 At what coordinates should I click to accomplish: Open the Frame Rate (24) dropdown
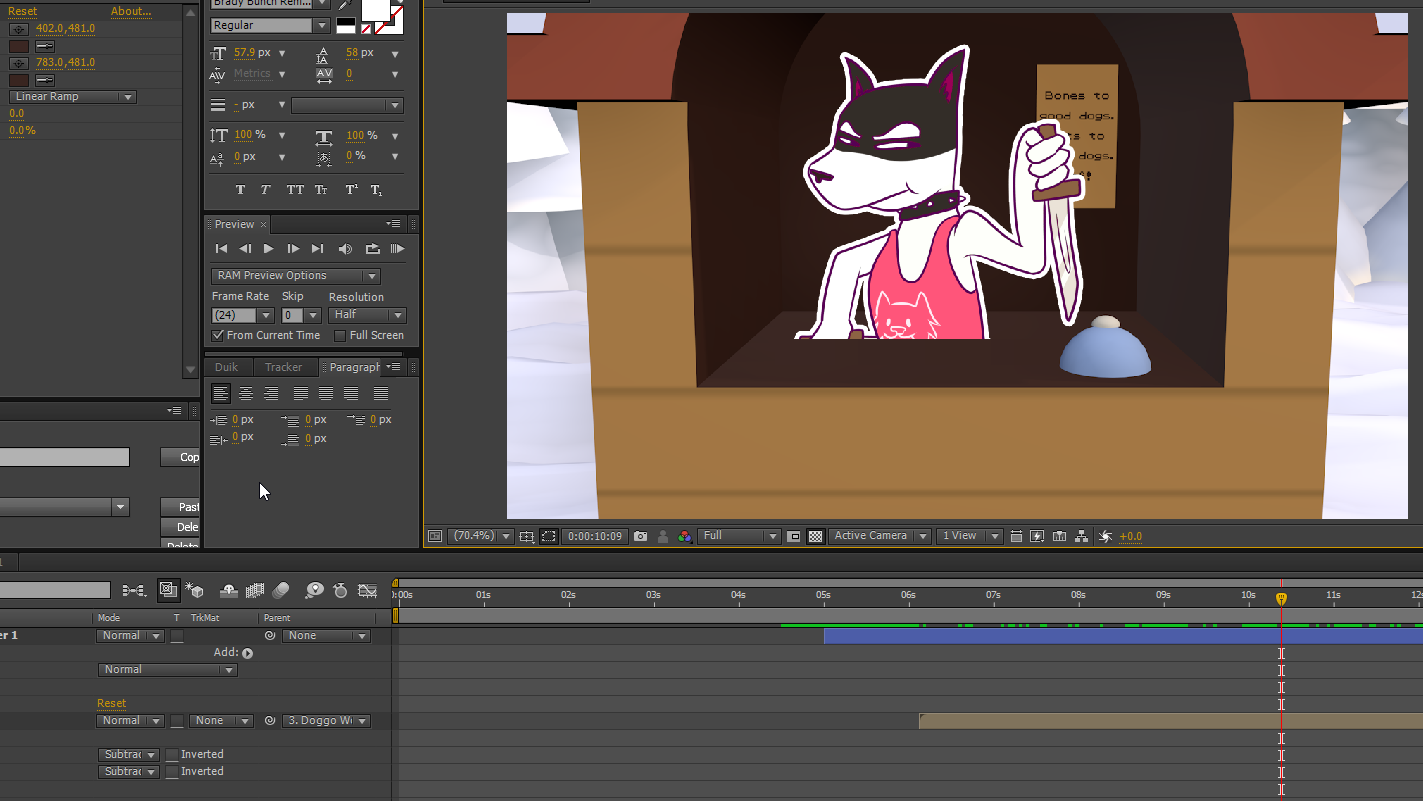coord(242,316)
